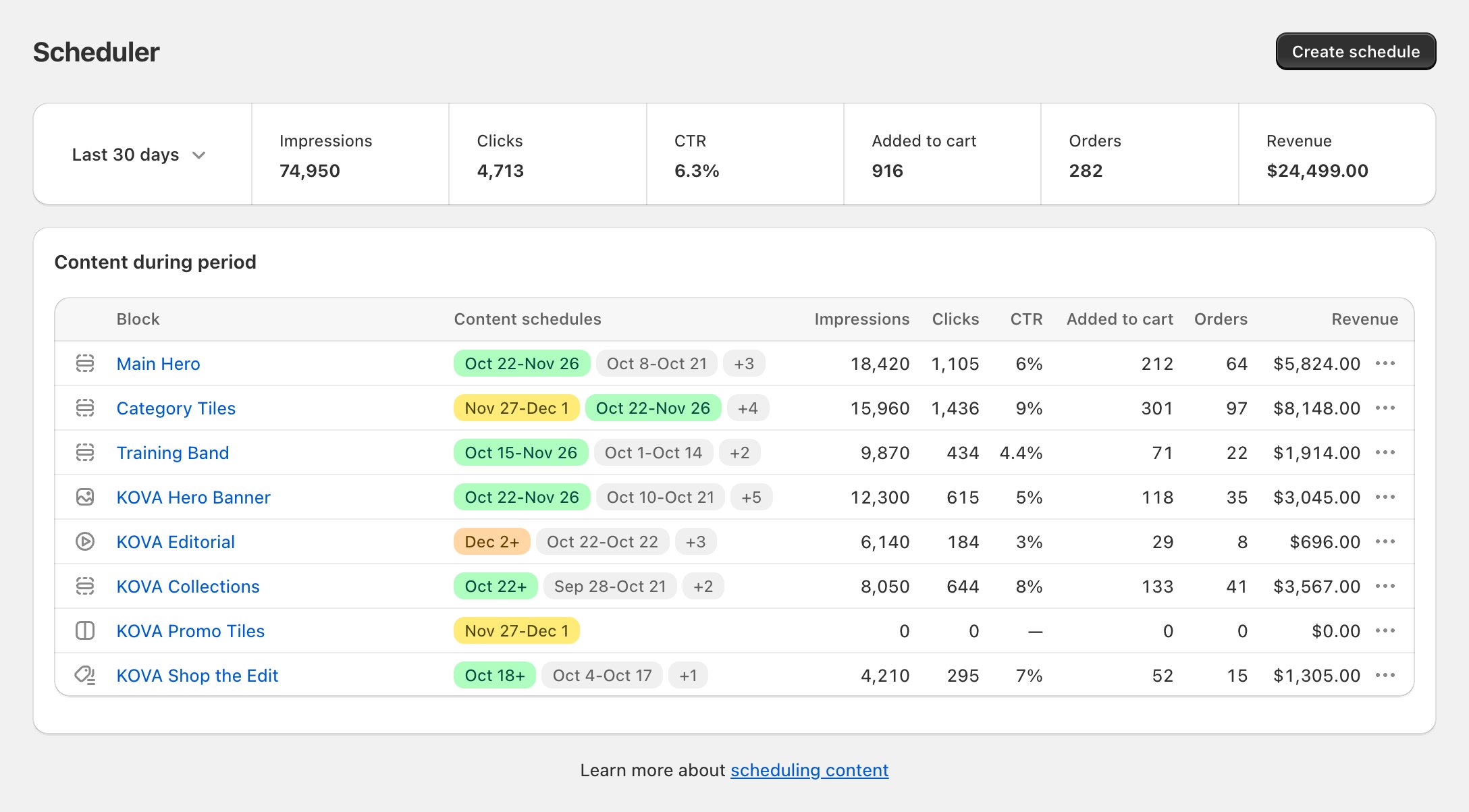Viewport: 1469px width, 812px height.
Task: Select Category Tiles' yellow Nov 27-Dec 1 badge
Action: [x=516, y=408]
